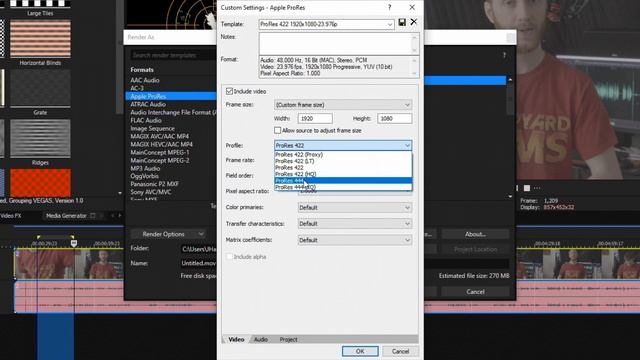Screen dimensions: 640x360
Task: Click Cancel in Render As window
Action: tap(475, 292)
